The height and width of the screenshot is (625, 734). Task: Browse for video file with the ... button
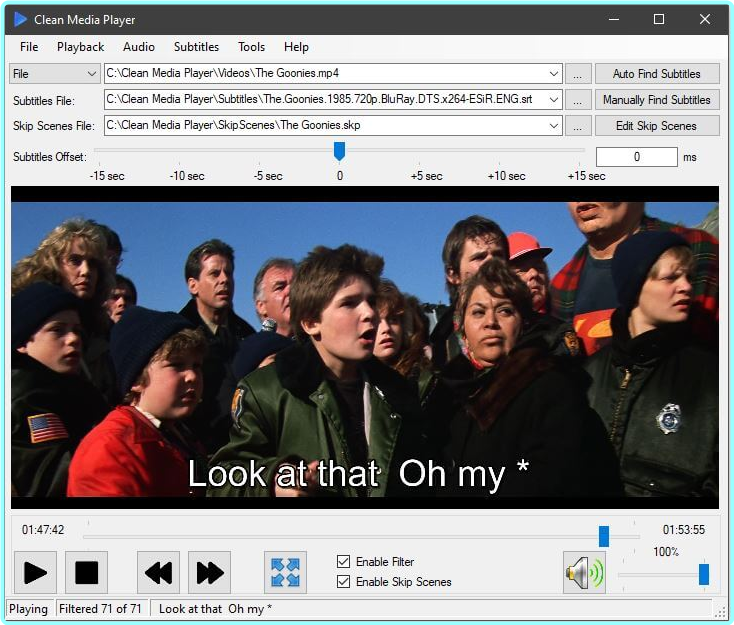click(578, 74)
